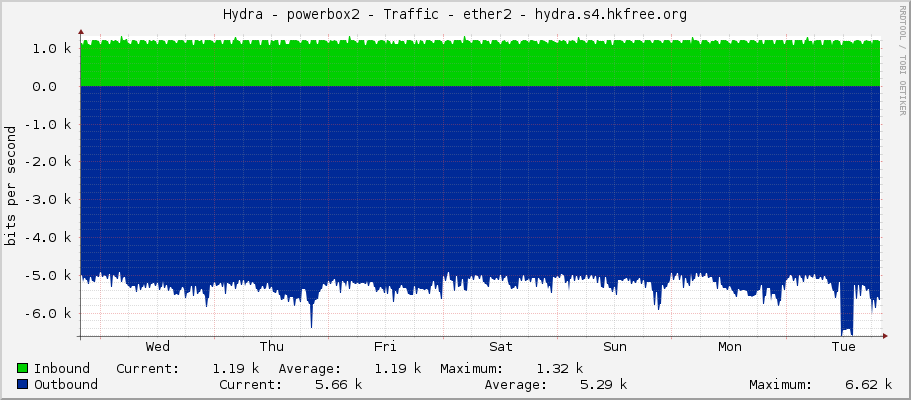
Task: Click the '-6.0 k' y-axis label
Action: [48, 313]
